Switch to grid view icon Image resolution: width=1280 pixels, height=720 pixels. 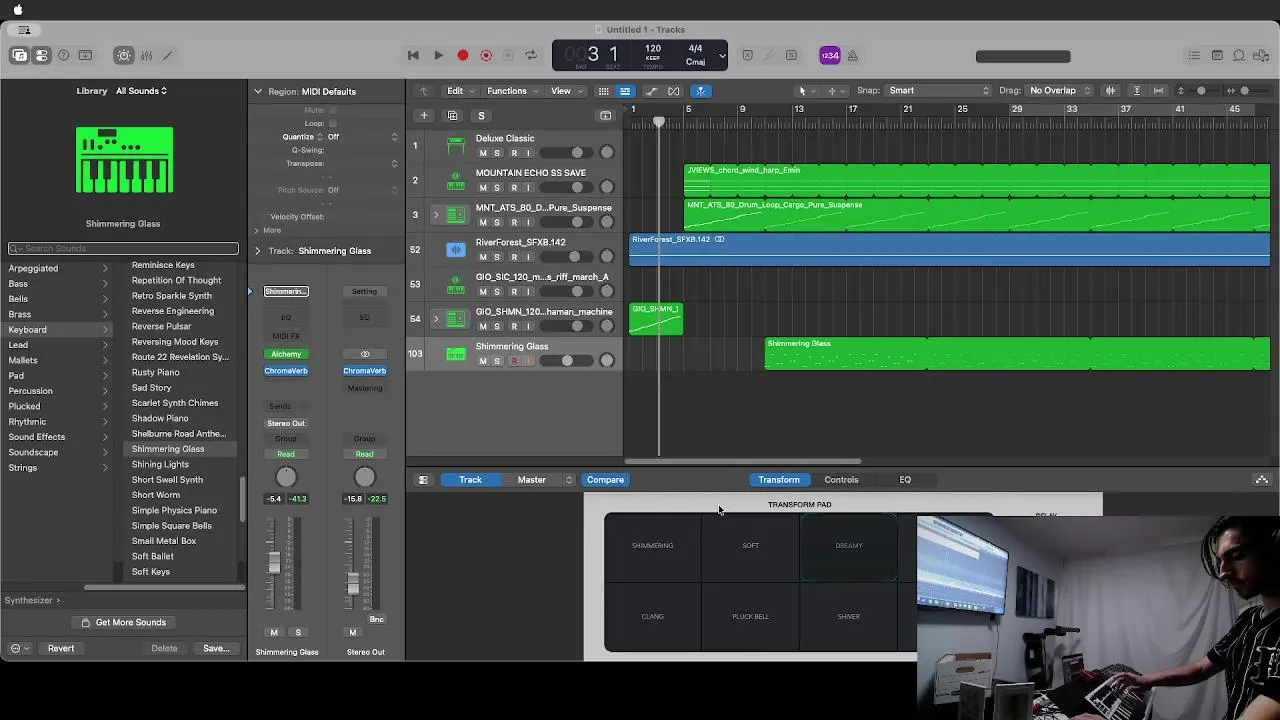point(603,91)
